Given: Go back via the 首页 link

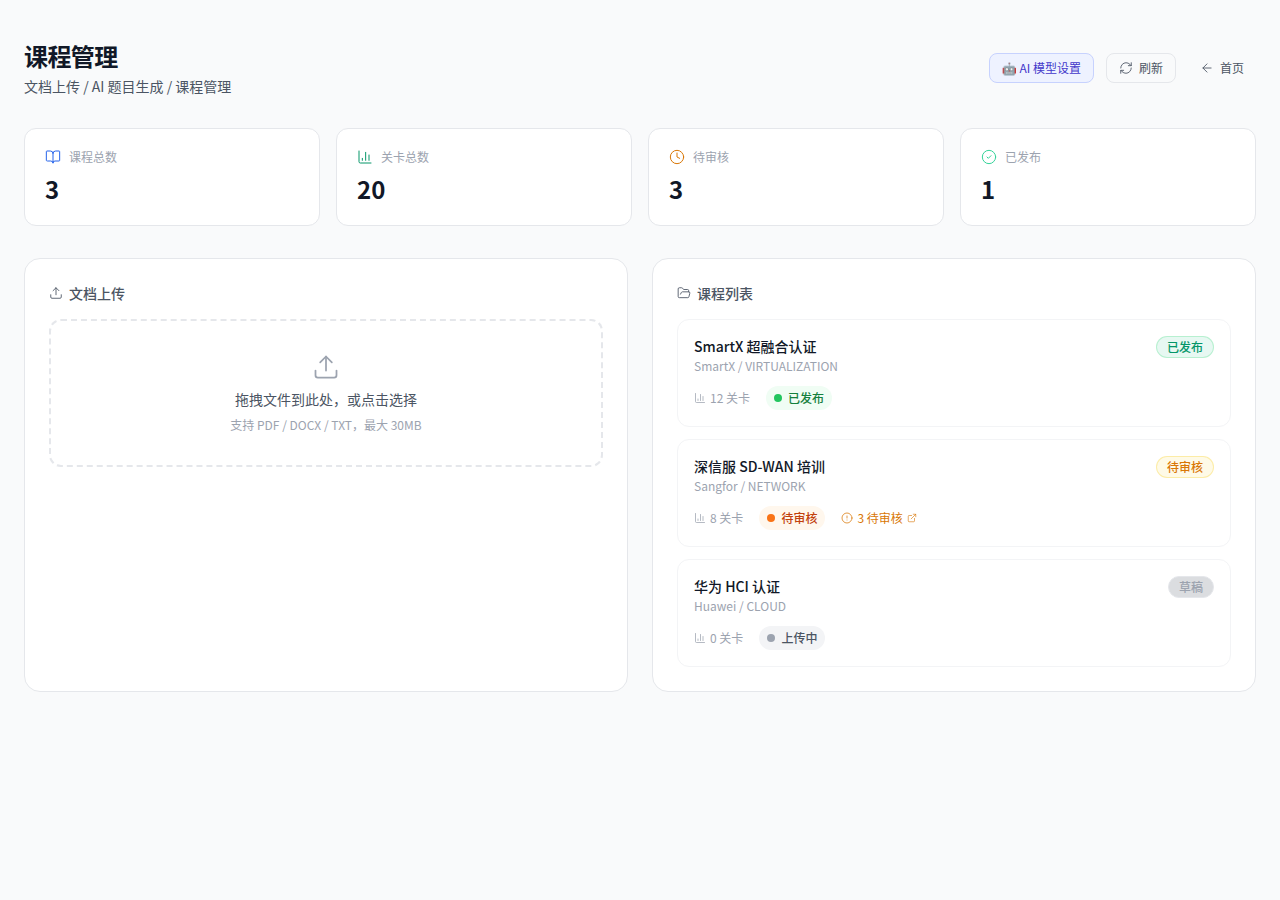Looking at the screenshot, I should (1222, 68).
